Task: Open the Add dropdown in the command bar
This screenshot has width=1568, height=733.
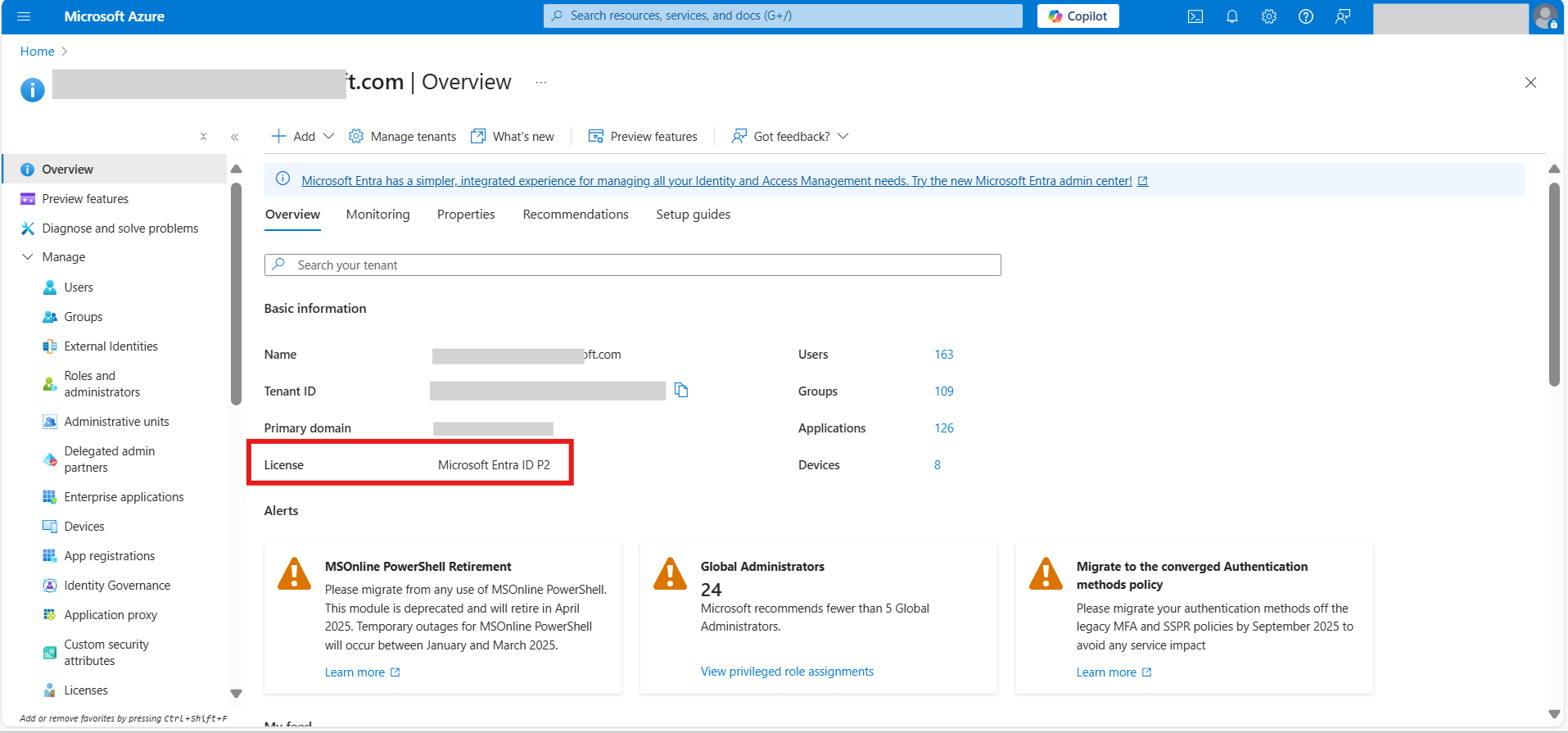Action: pos(302,136)
